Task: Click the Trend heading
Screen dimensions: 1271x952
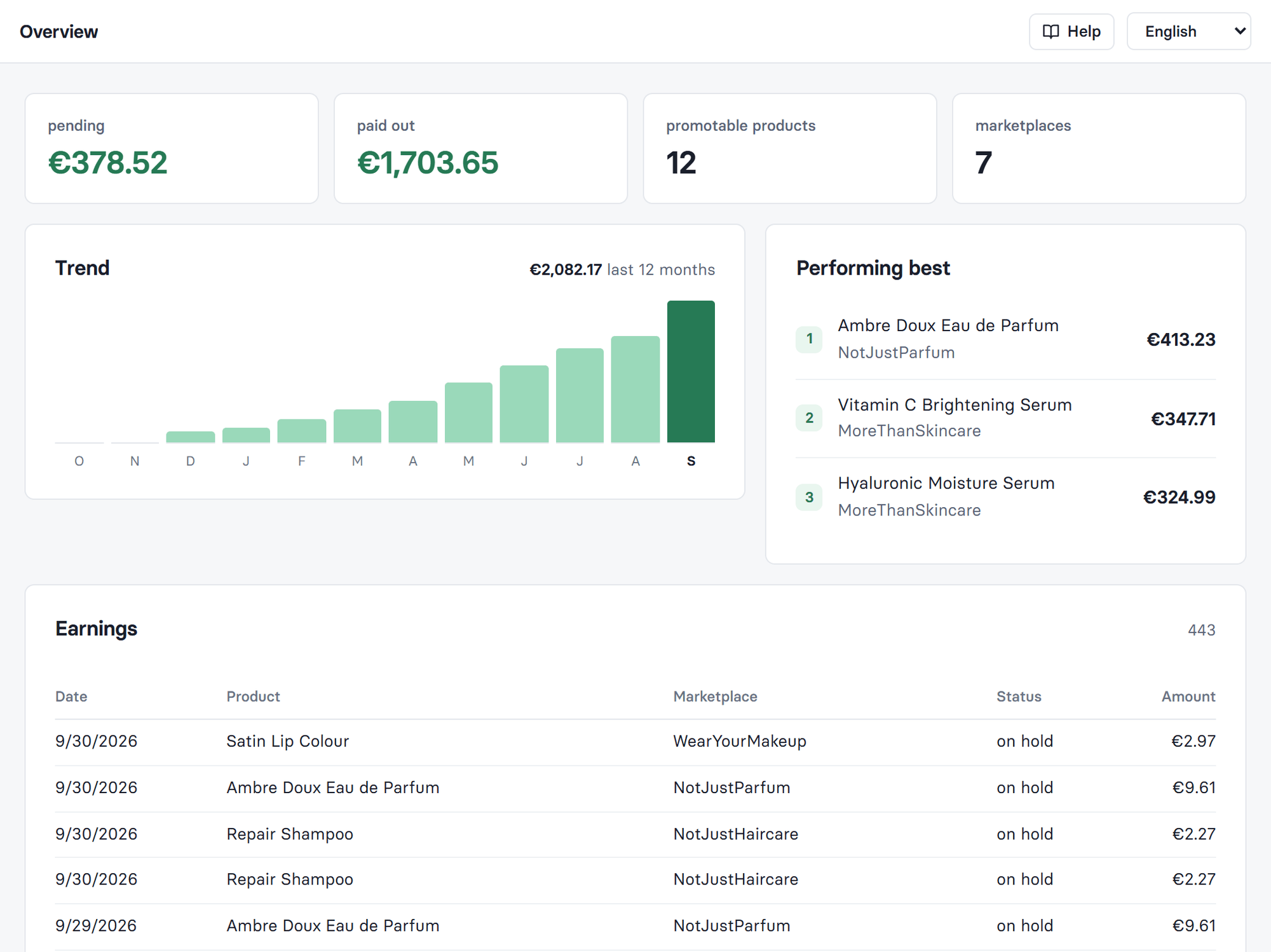Action: [x=82, y=268]
